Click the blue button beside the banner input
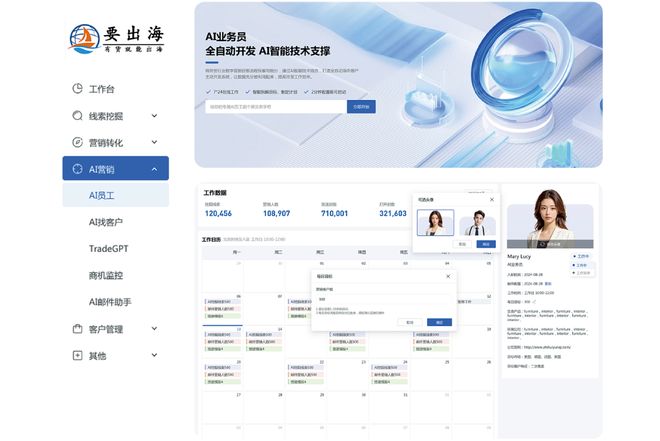660x441 pixels. pyautogui.click(x=361, y=107)
